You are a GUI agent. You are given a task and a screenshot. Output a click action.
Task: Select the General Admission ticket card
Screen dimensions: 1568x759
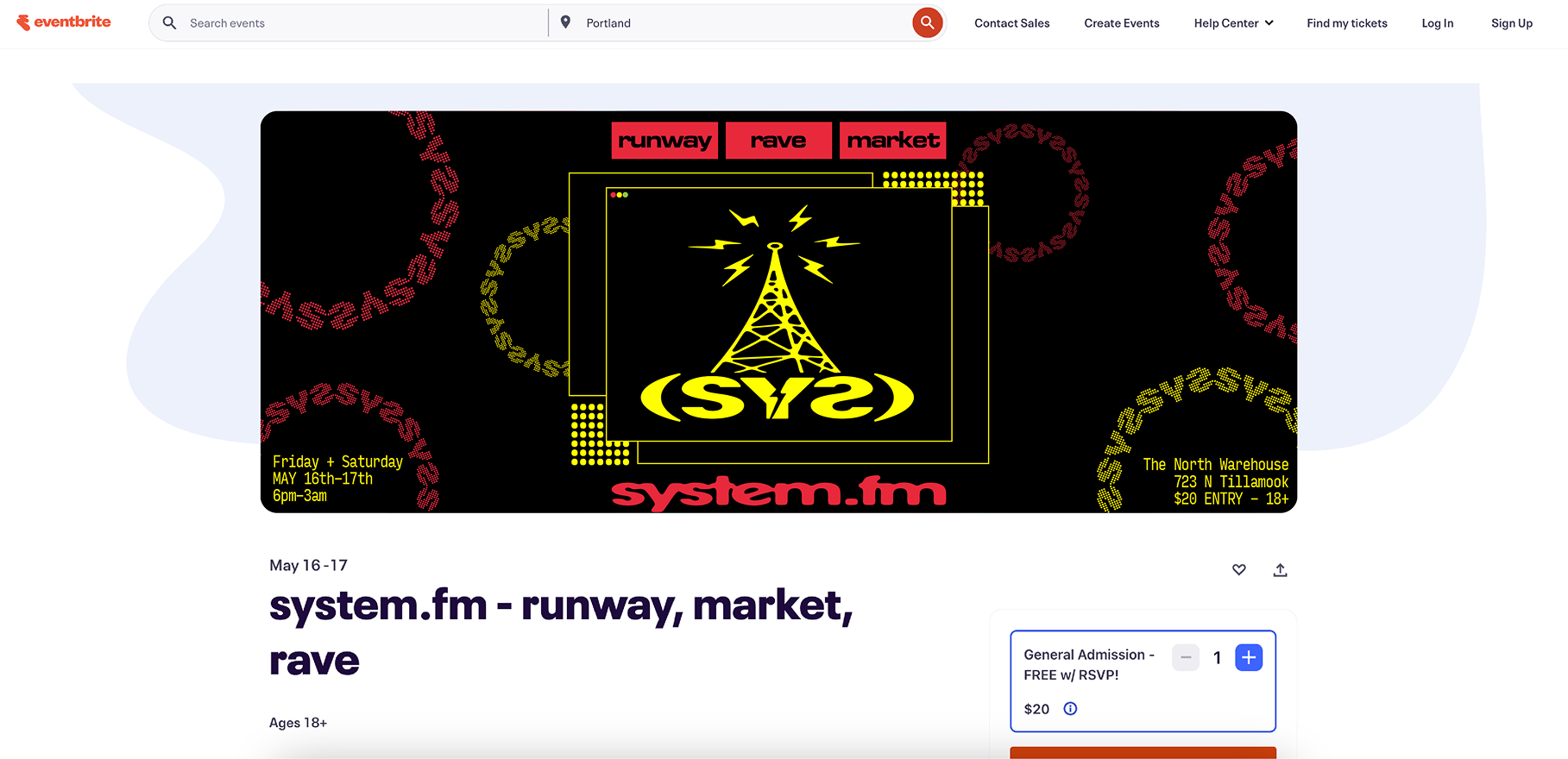click(1143, 681)
